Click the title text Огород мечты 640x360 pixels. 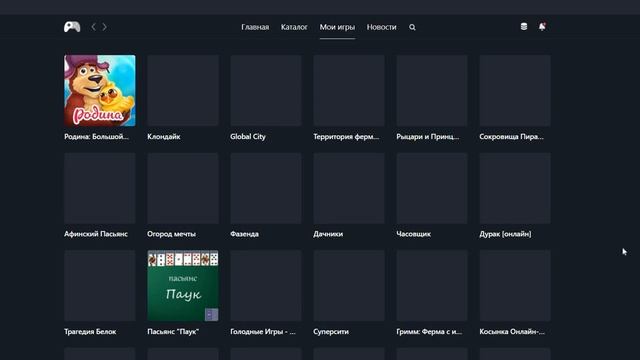tap(171, 234)
